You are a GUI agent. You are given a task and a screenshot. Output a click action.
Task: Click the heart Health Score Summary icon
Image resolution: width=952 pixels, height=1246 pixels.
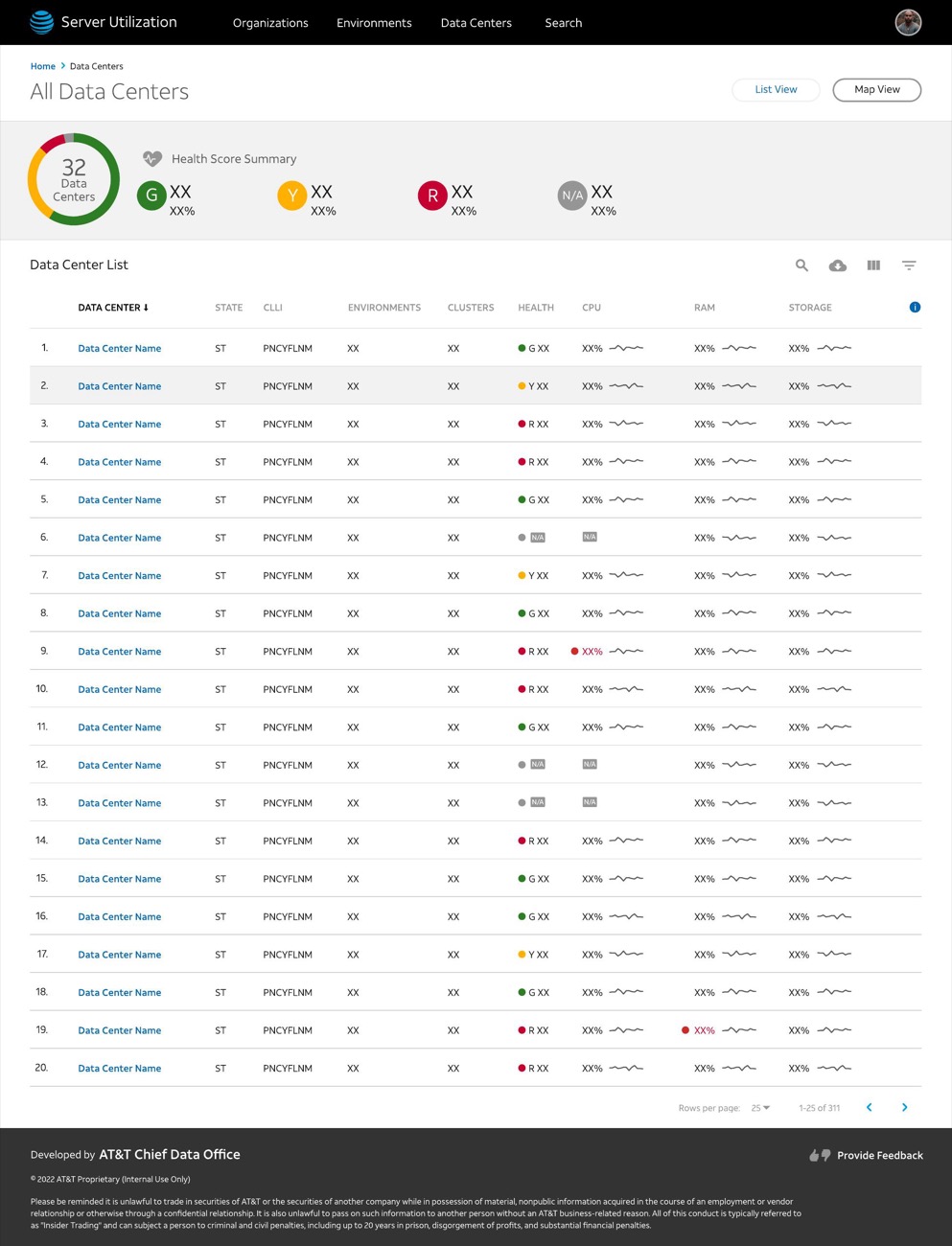[152, 159]
